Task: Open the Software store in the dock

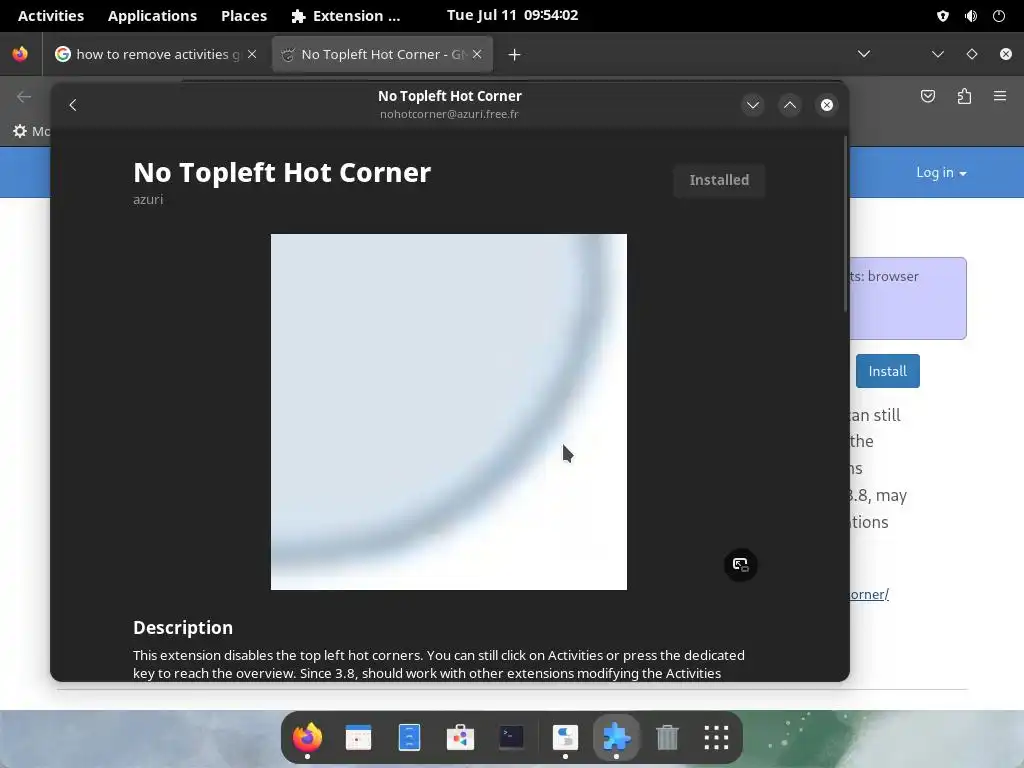Action: click(x=460, y=737)
